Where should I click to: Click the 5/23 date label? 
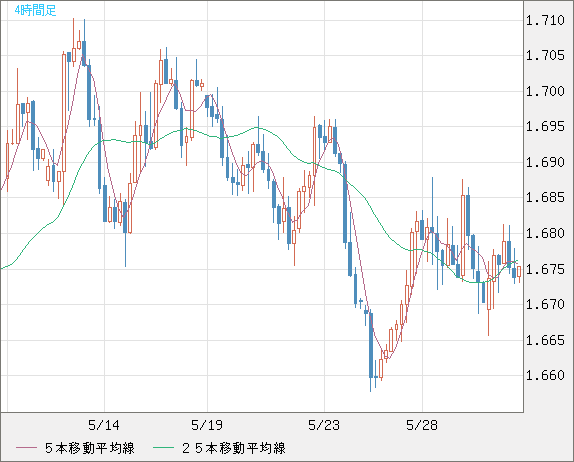(324, 425)
